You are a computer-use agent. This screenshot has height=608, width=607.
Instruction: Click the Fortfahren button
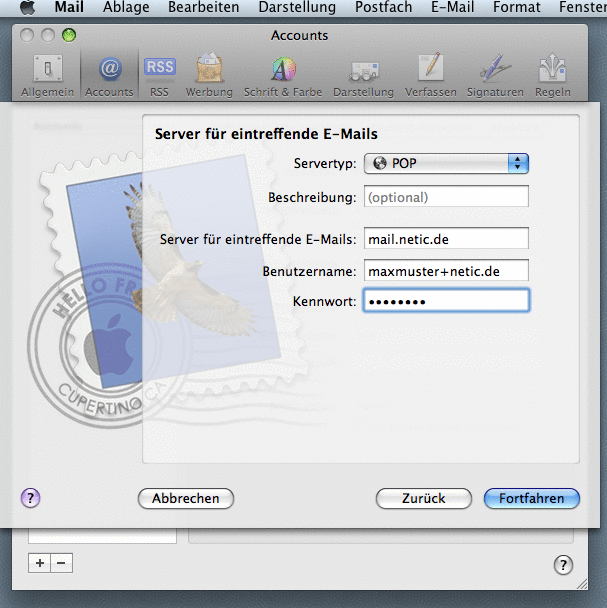pos(532,498)
